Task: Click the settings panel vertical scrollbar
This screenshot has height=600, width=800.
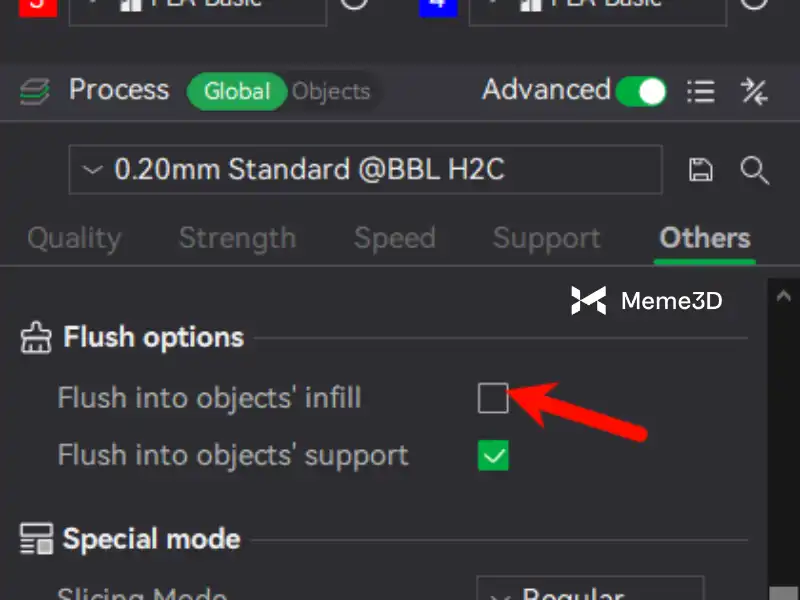Action: (782, 440)
